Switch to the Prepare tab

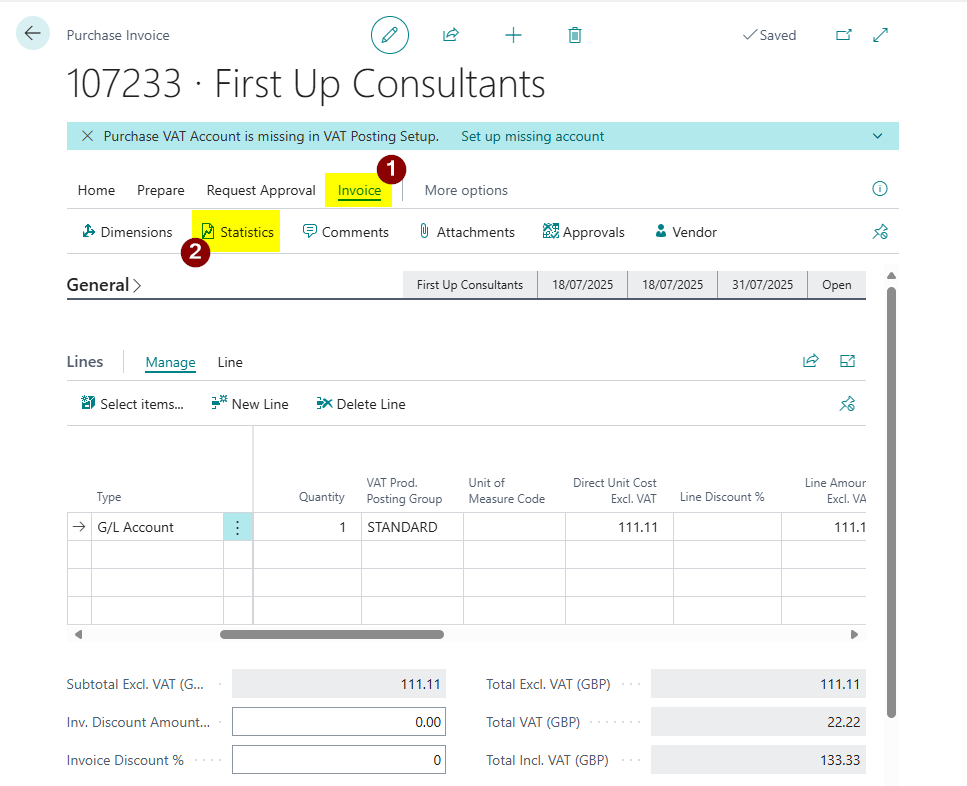click(x=161, y=190)
